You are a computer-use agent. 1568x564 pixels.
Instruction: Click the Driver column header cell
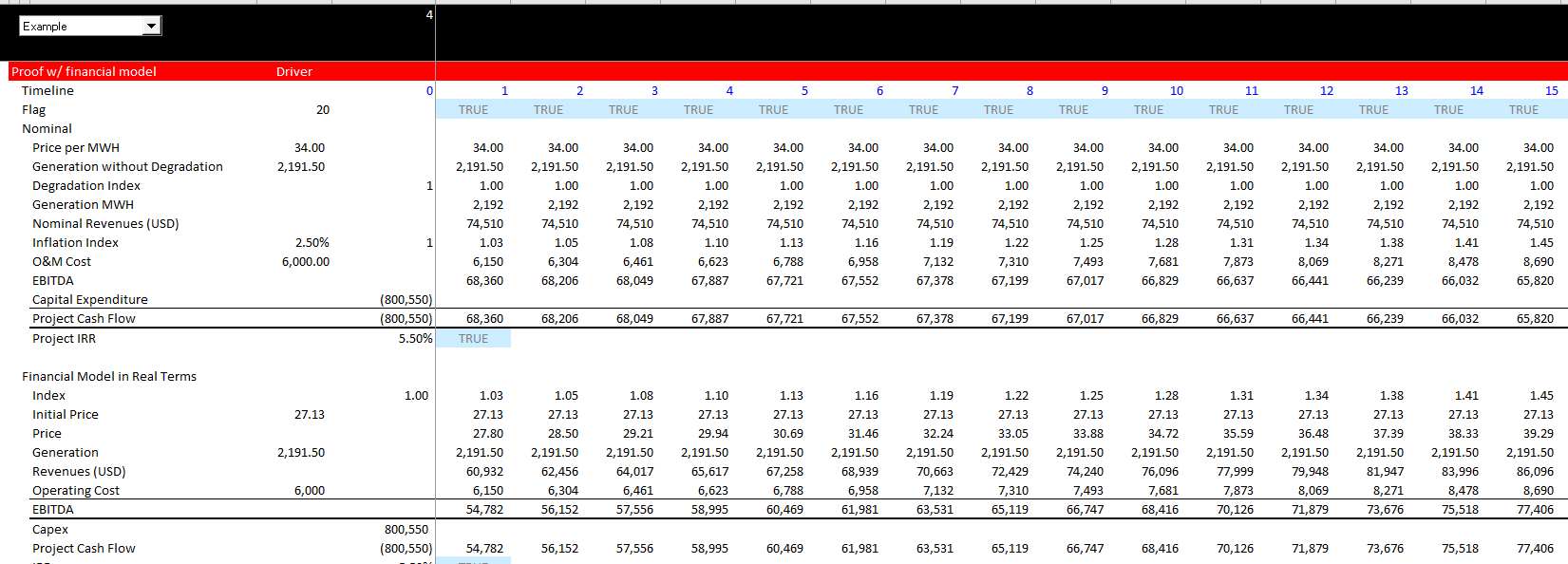pos(293,71)
